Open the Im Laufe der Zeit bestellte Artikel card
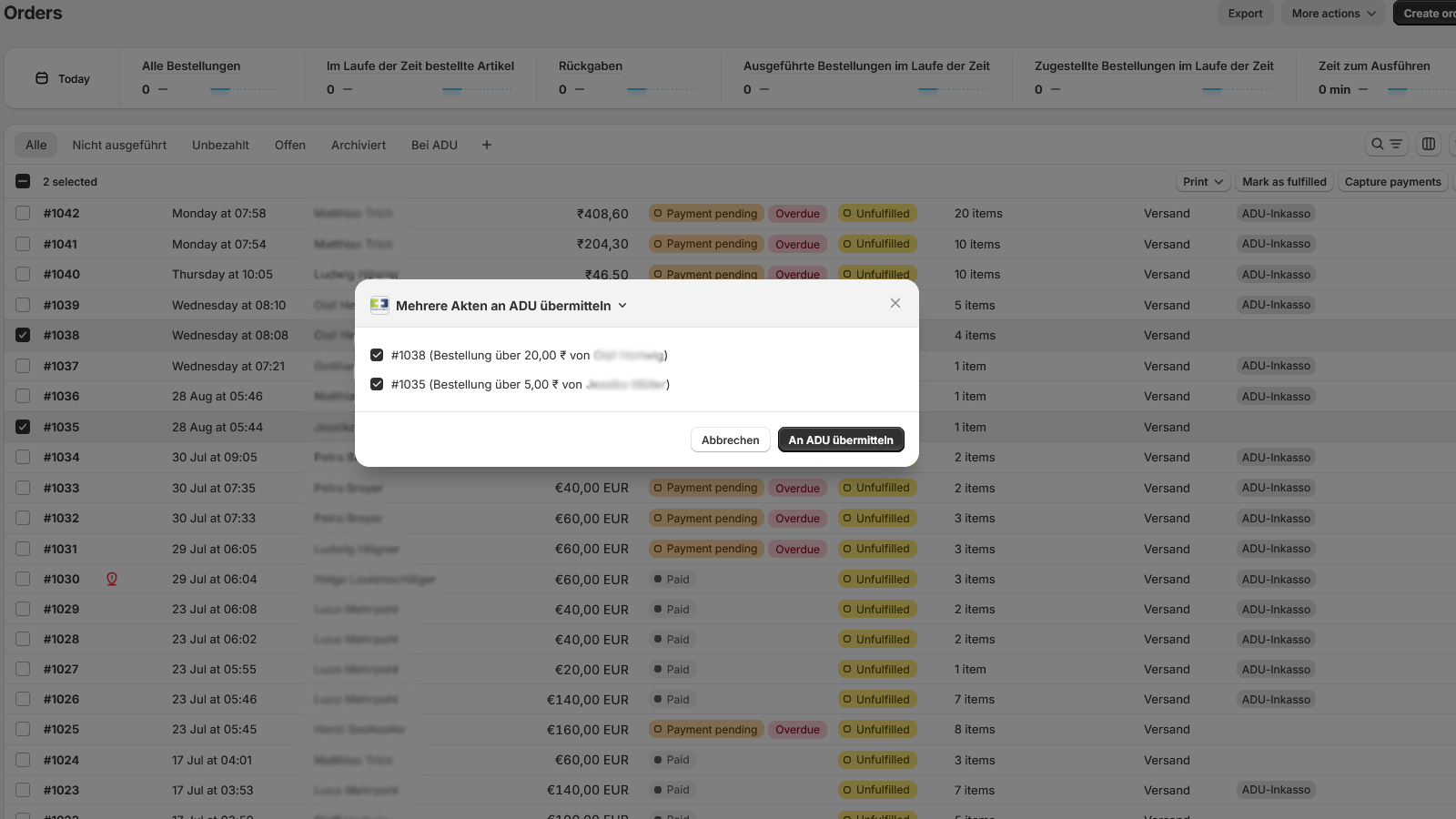The height and width of the screenshot is (819, 1456). 420,78
